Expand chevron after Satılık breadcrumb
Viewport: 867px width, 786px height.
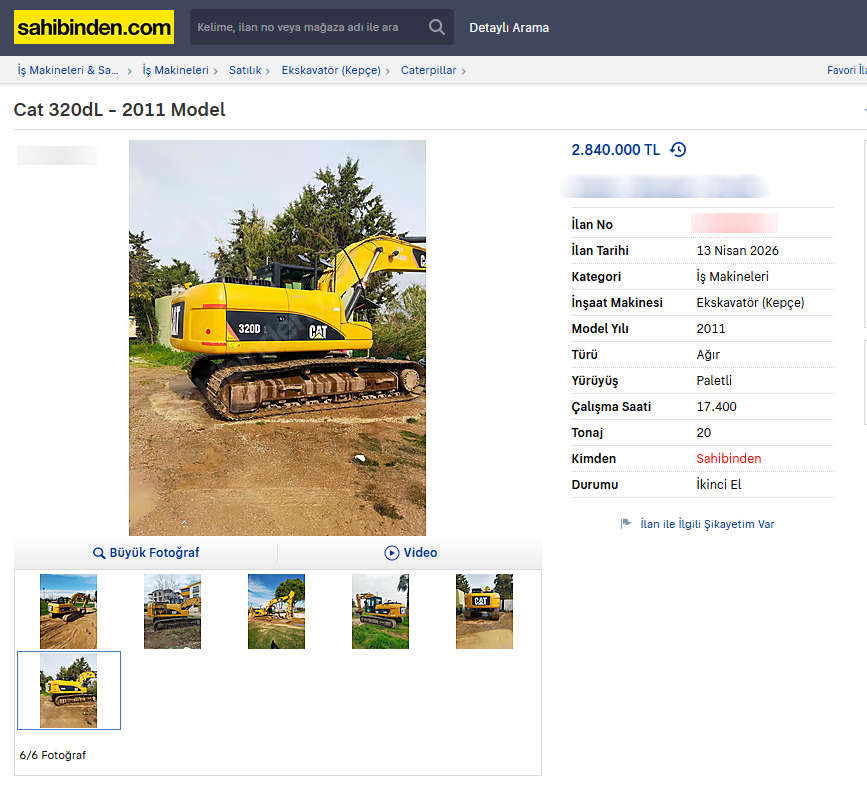click(268, 71)
